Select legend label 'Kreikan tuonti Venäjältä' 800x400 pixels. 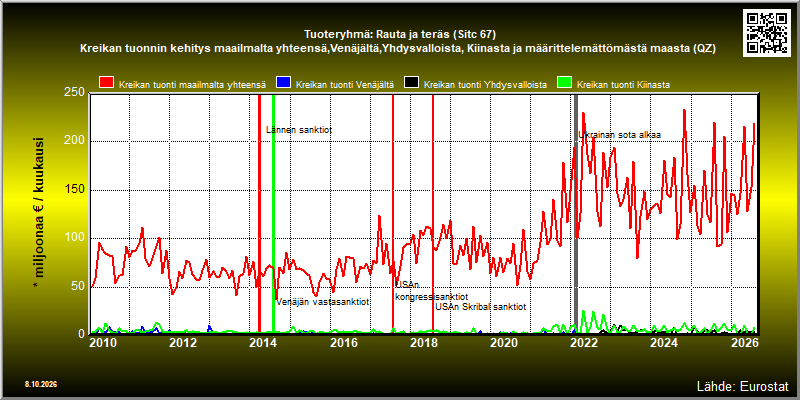point(345,85)
